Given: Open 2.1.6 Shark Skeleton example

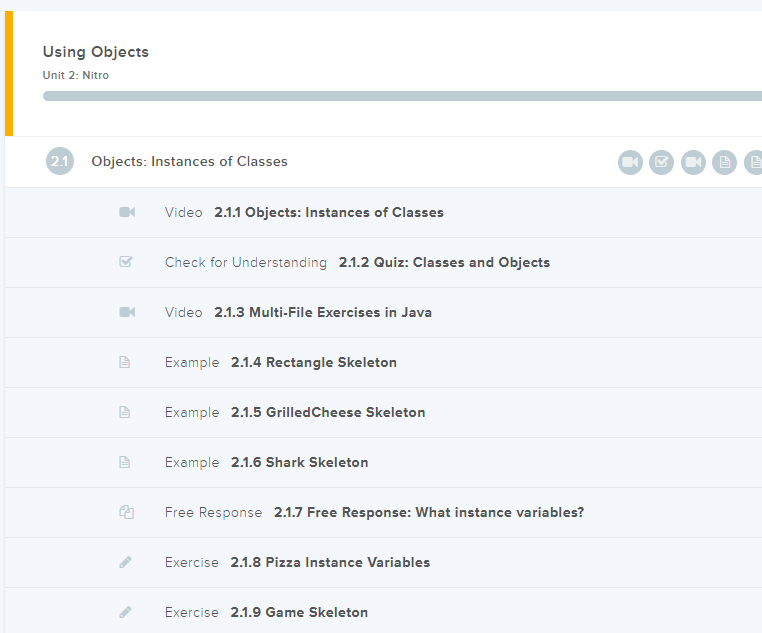Looking at the screenshot, I should [299, 462].
